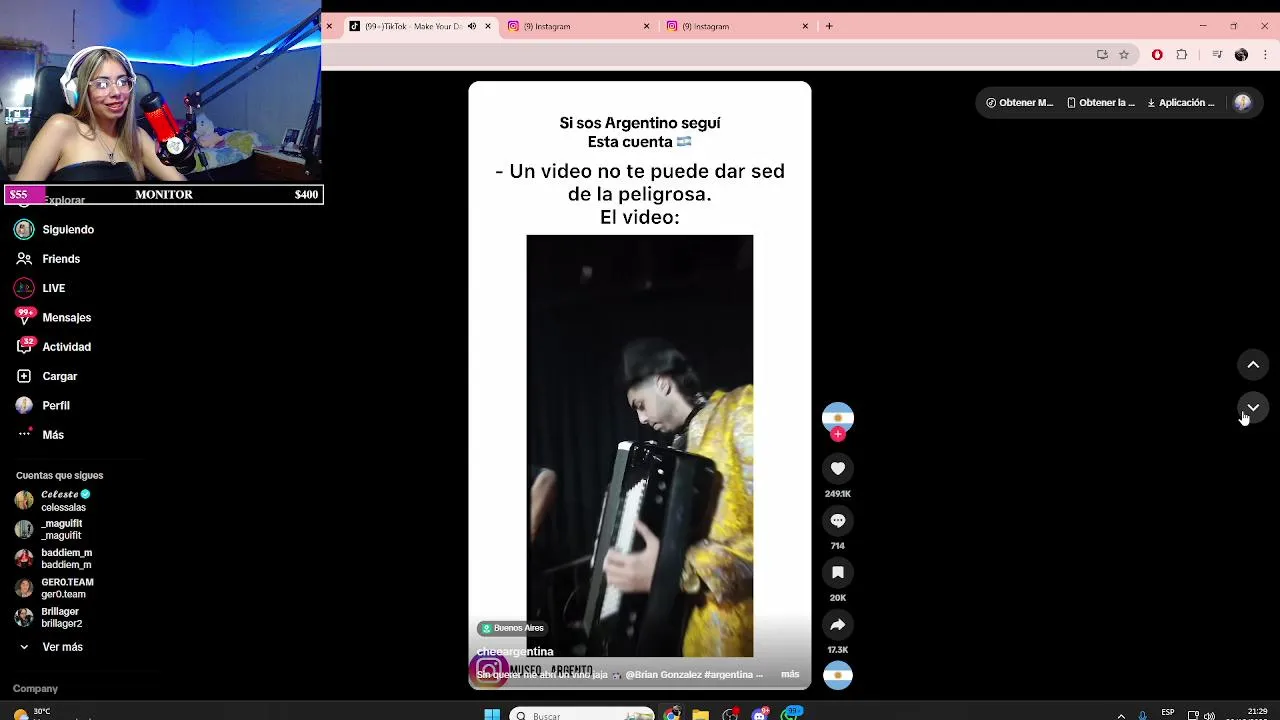Viewport: 1280px width, 720px height.
Task: Follow cheeargentina with the red plus badge
Action: (x=838, y=434)
